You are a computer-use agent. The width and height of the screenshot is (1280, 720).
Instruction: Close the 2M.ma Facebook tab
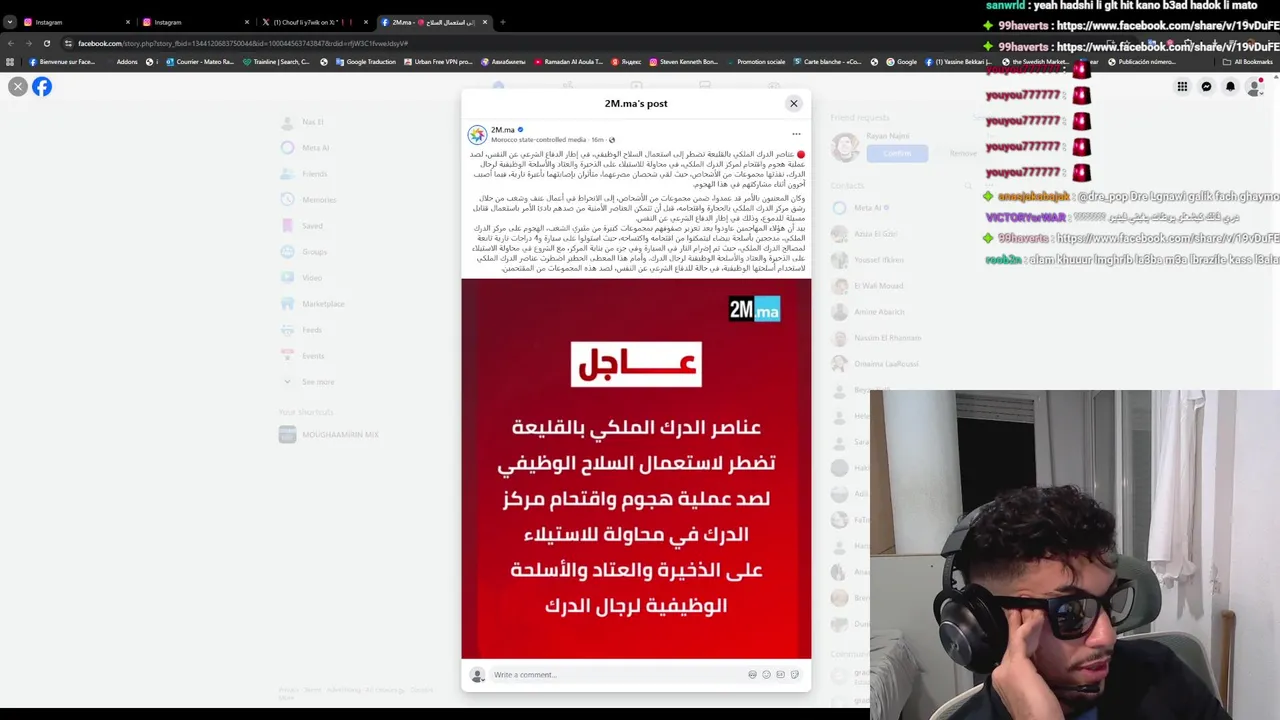pyautogui.click(x=485, y=22)
